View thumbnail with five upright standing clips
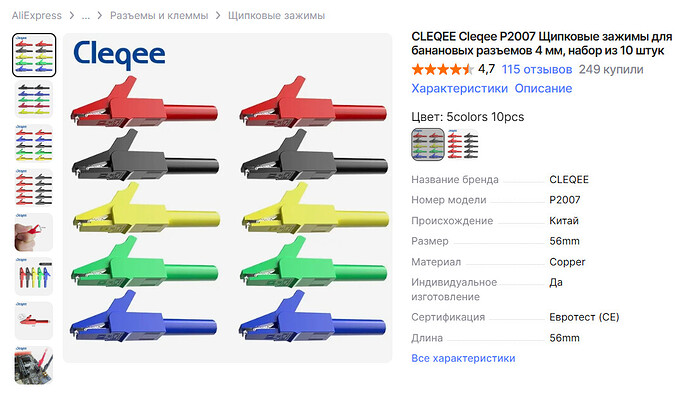This screenshot has width=690, height=400. (x=34, y=275)
